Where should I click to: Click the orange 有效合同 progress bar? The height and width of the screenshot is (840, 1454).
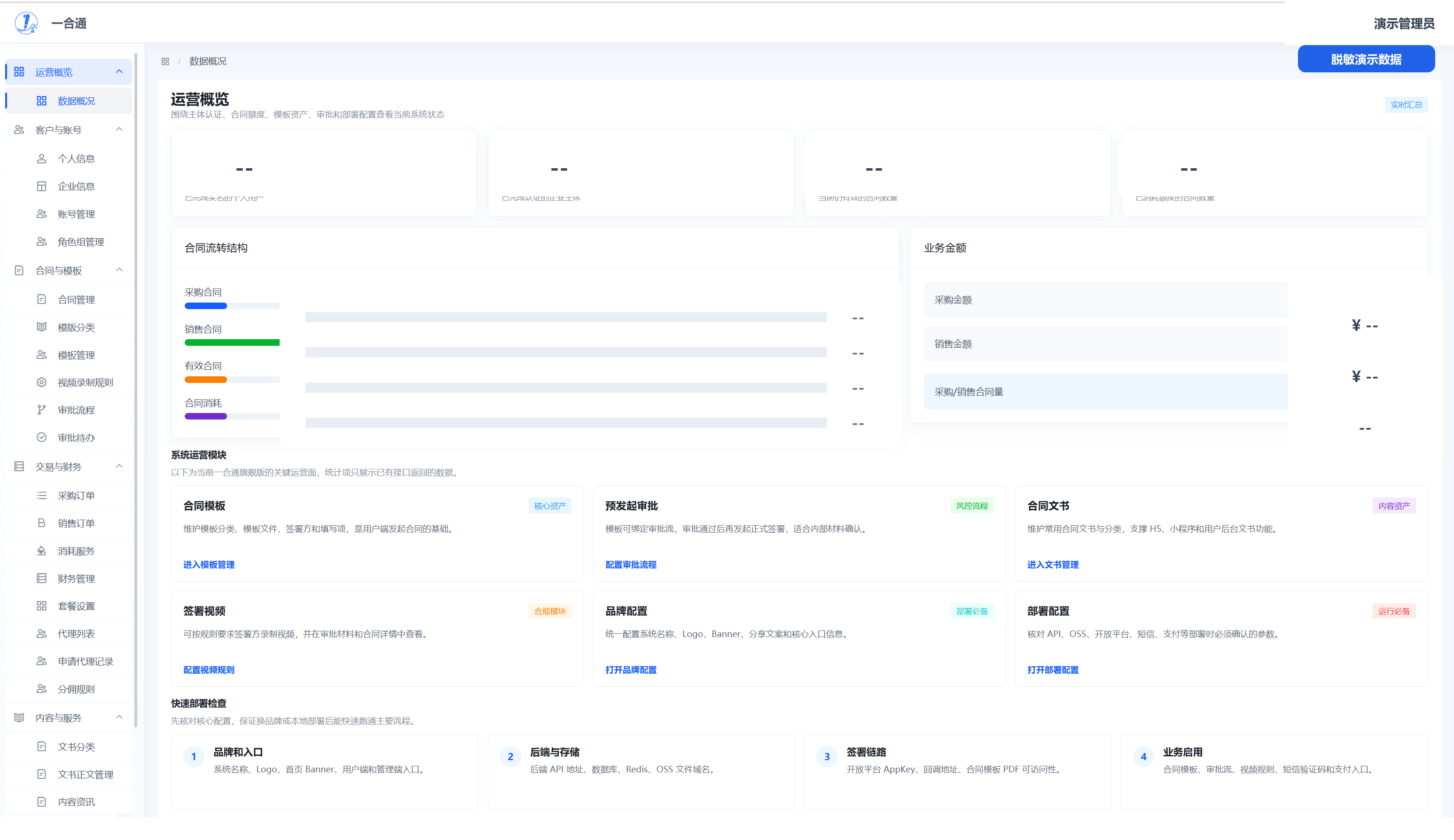pyautogui.click(x=205, y=380)
